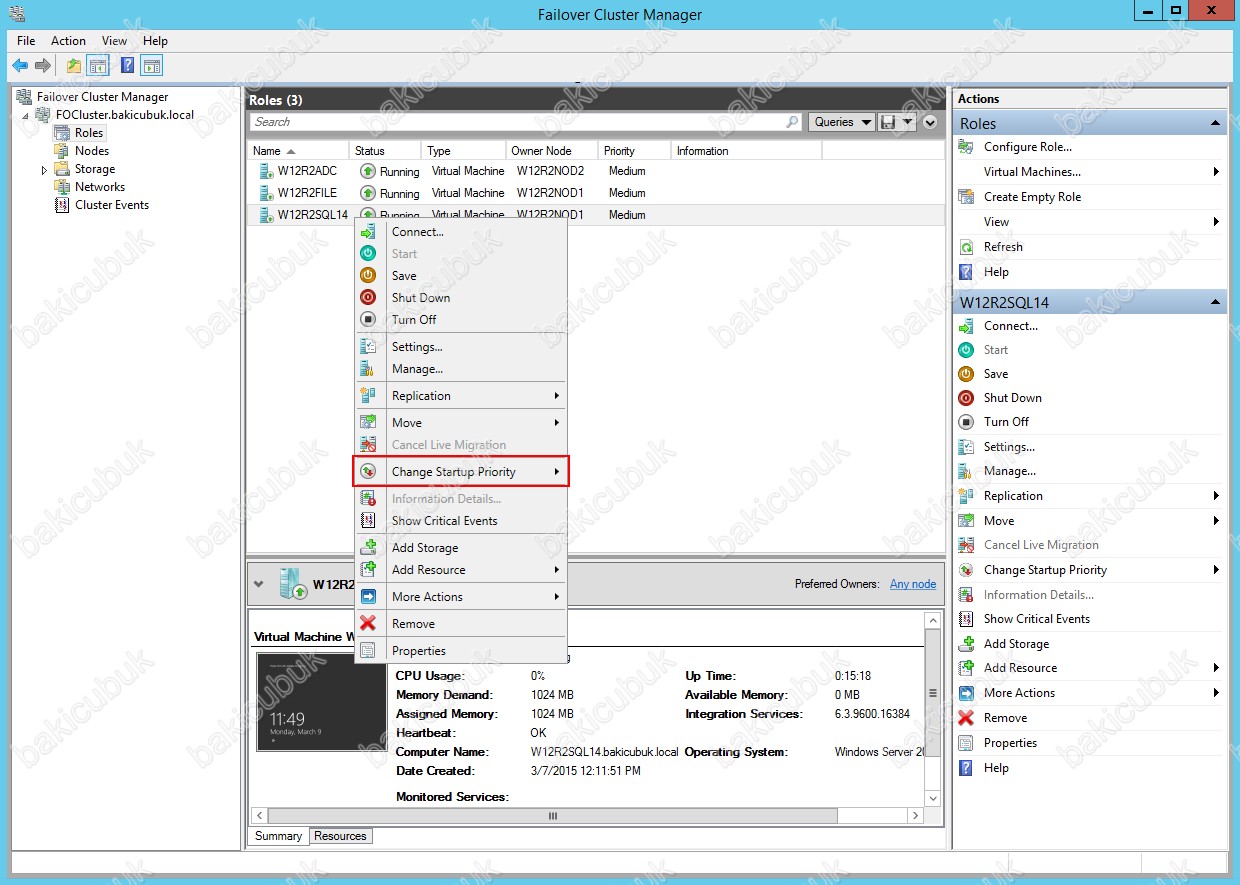Select the Networks tree item
Image resolution: width=1240 pixels, height=885 pixels.
(x=100, y=187)
